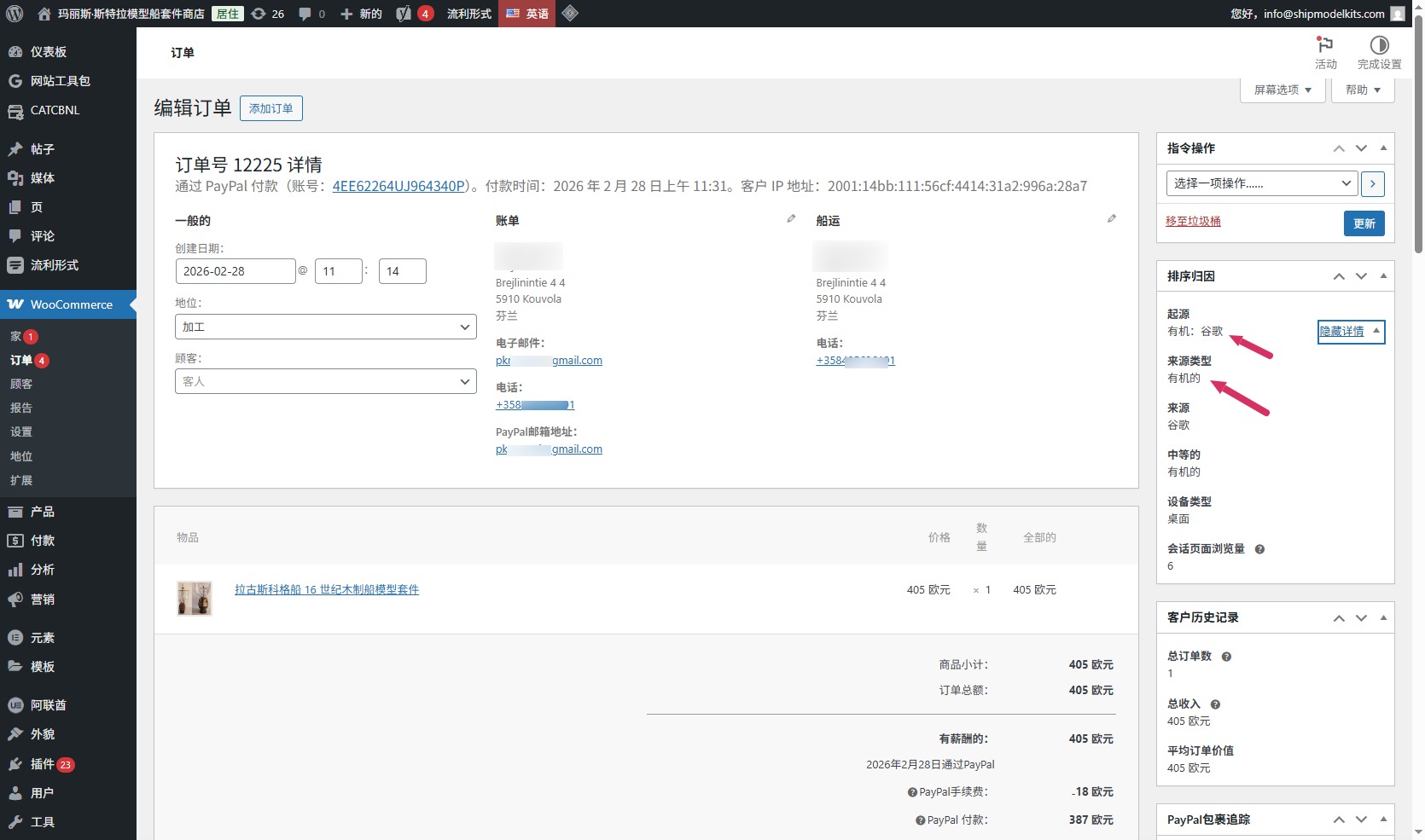This screenshot has width=1425, height=840.
Task: Open PayPal transaction link 4EE62264UJ964340P
Action: (398, 186)
